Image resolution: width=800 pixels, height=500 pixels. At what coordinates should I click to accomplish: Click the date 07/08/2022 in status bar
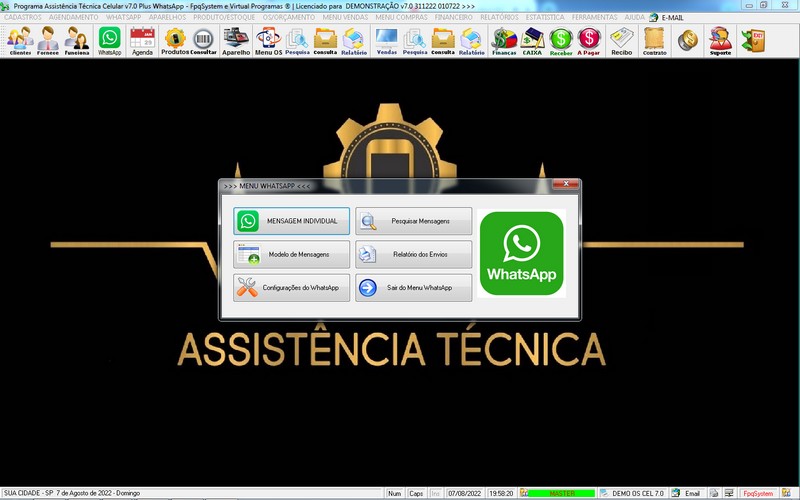coord(464,493)
